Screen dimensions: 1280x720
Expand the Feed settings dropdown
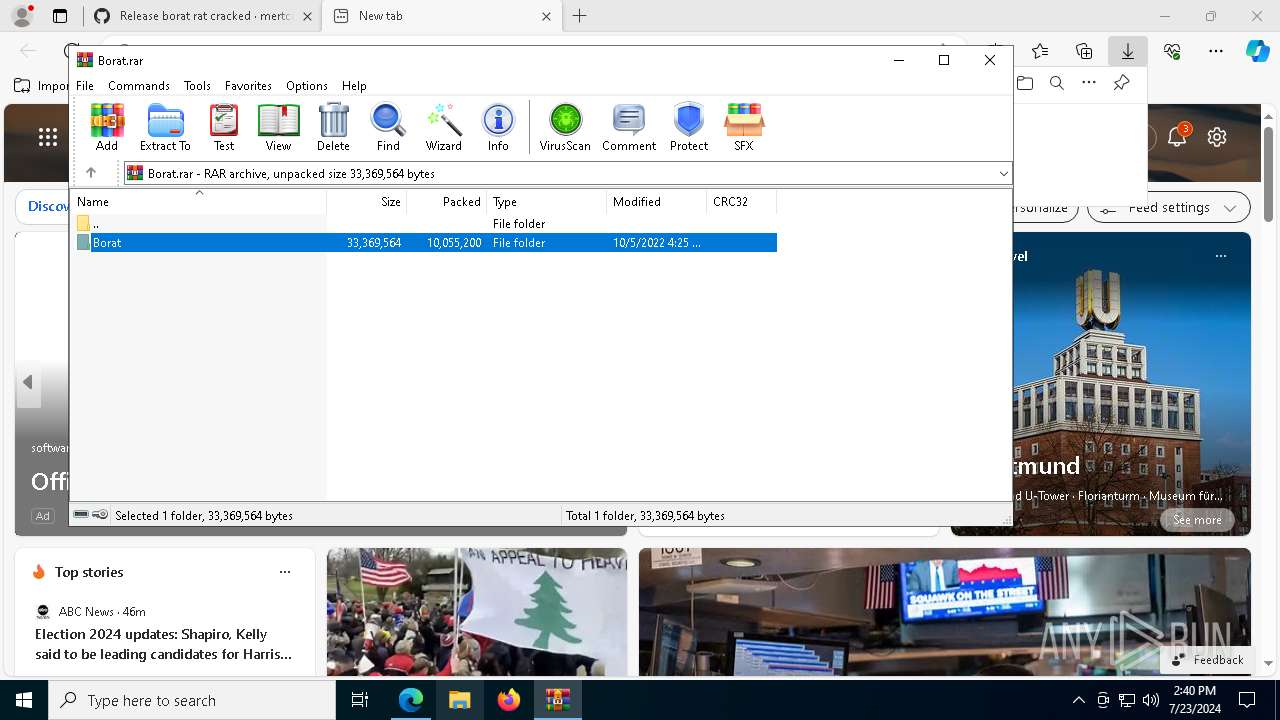1229,208
